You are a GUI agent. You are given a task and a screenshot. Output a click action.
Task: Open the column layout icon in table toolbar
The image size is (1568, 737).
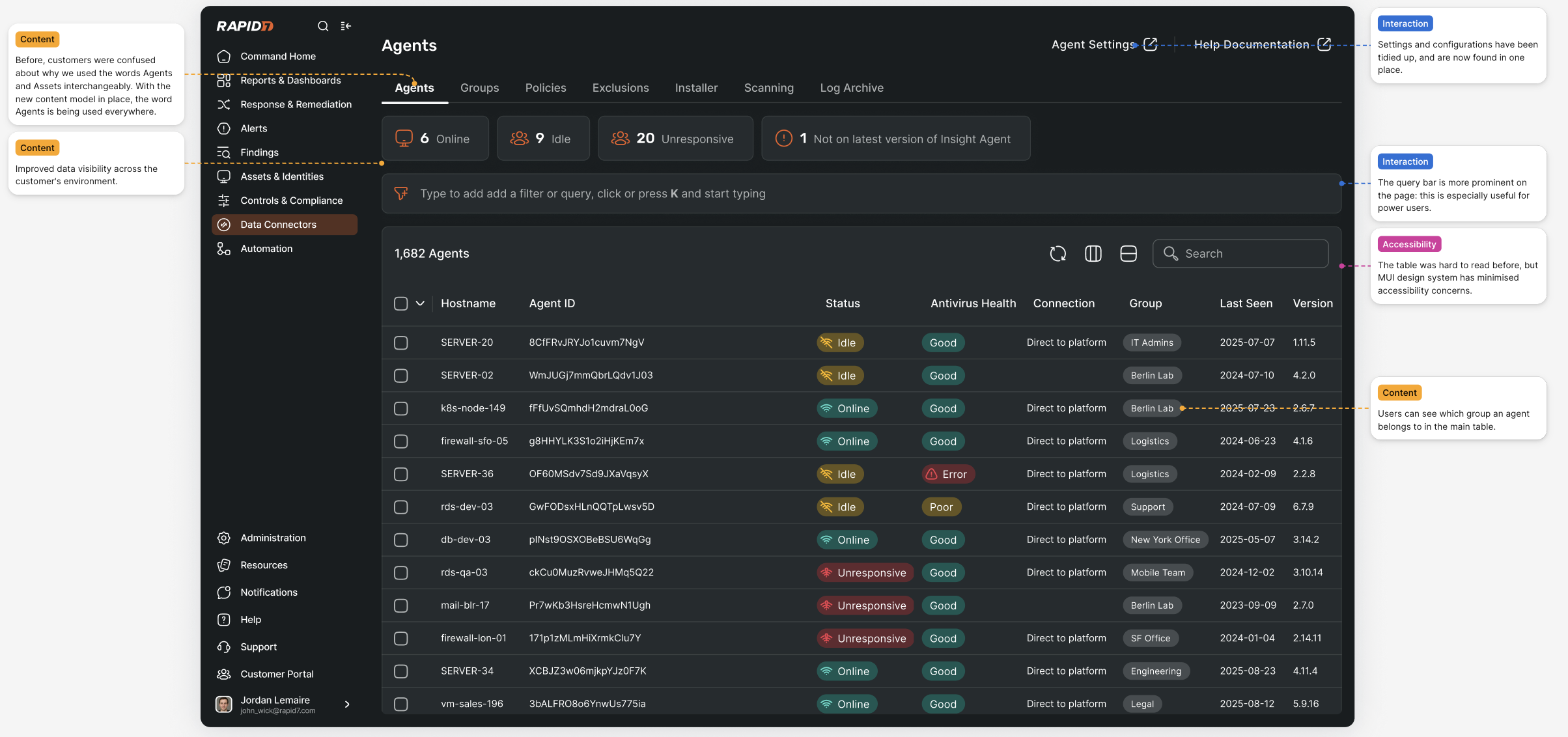pyautogui.click(x=1093, y=253)
